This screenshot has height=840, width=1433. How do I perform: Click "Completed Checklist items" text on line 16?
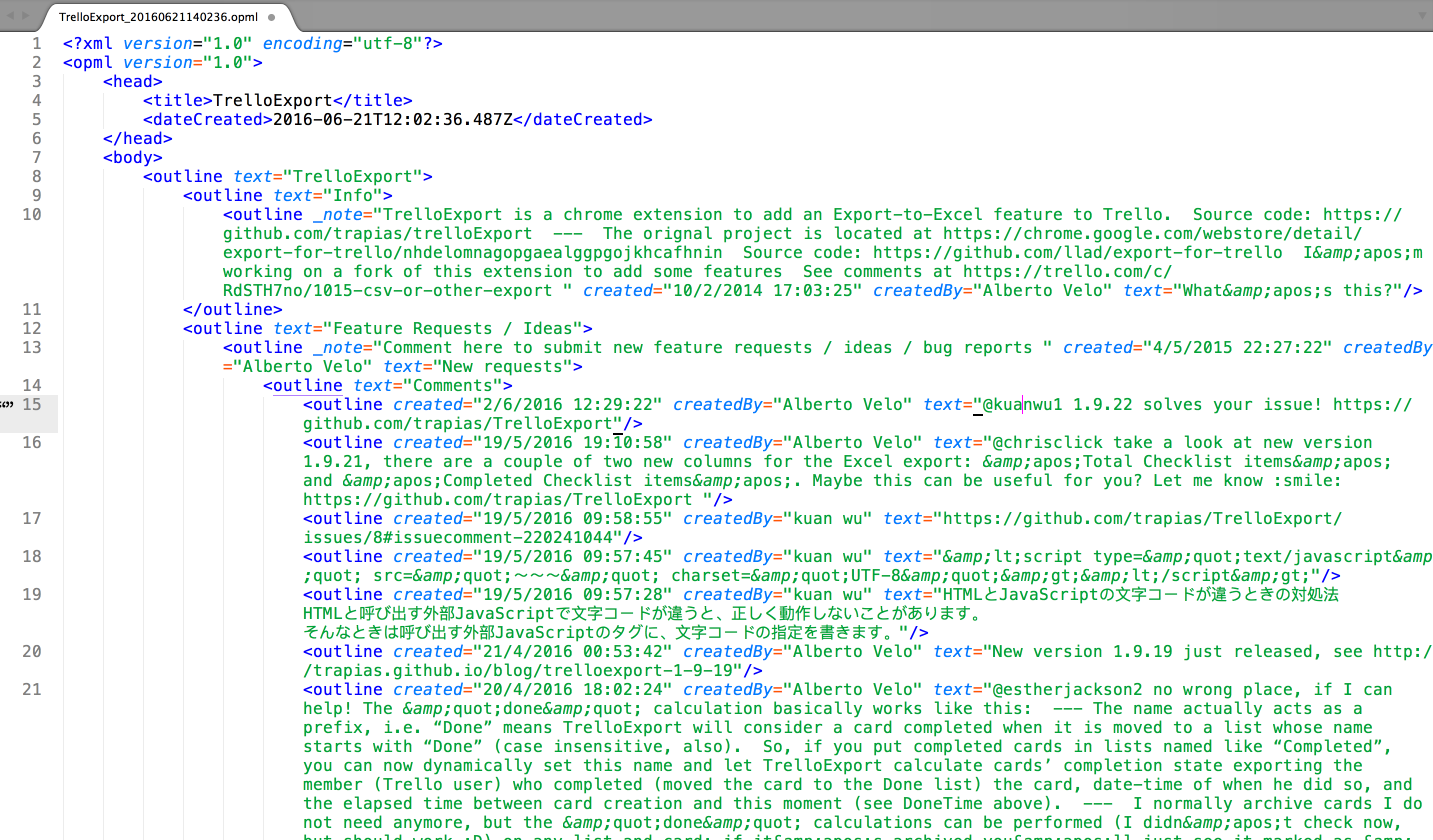click(568, 480)
